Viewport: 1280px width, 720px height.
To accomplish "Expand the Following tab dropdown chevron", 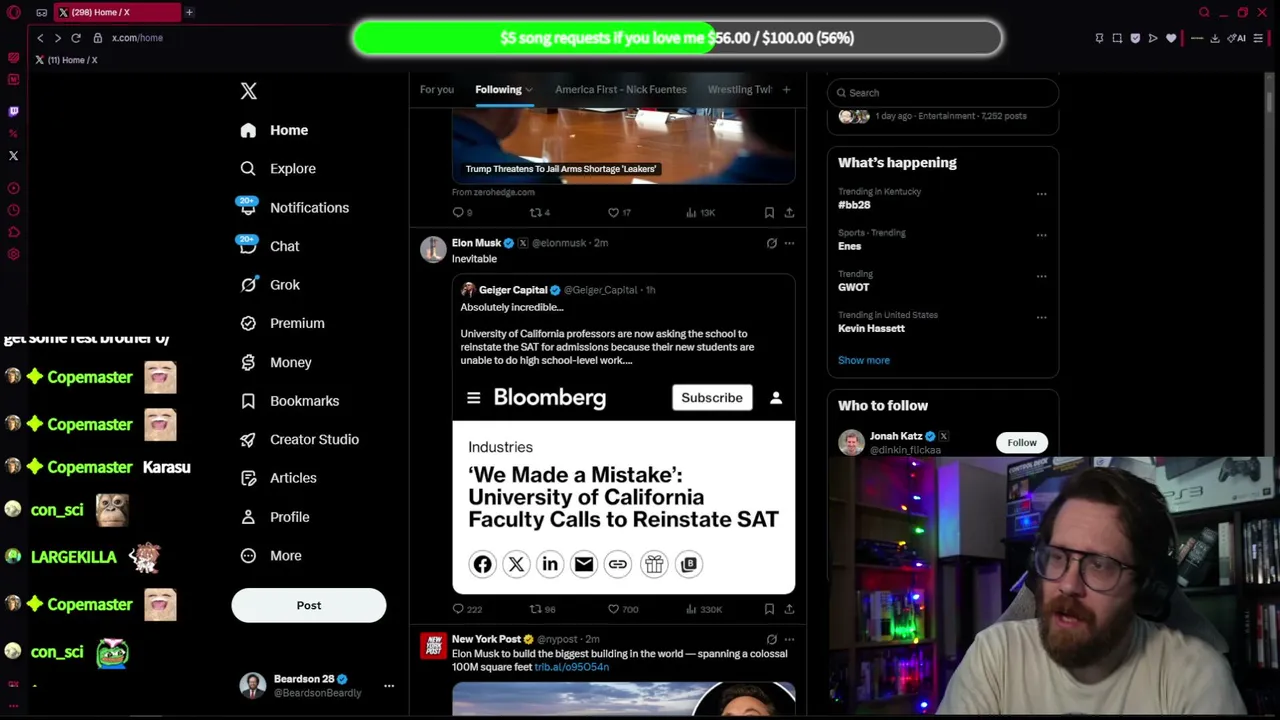I will pos(529,90).
